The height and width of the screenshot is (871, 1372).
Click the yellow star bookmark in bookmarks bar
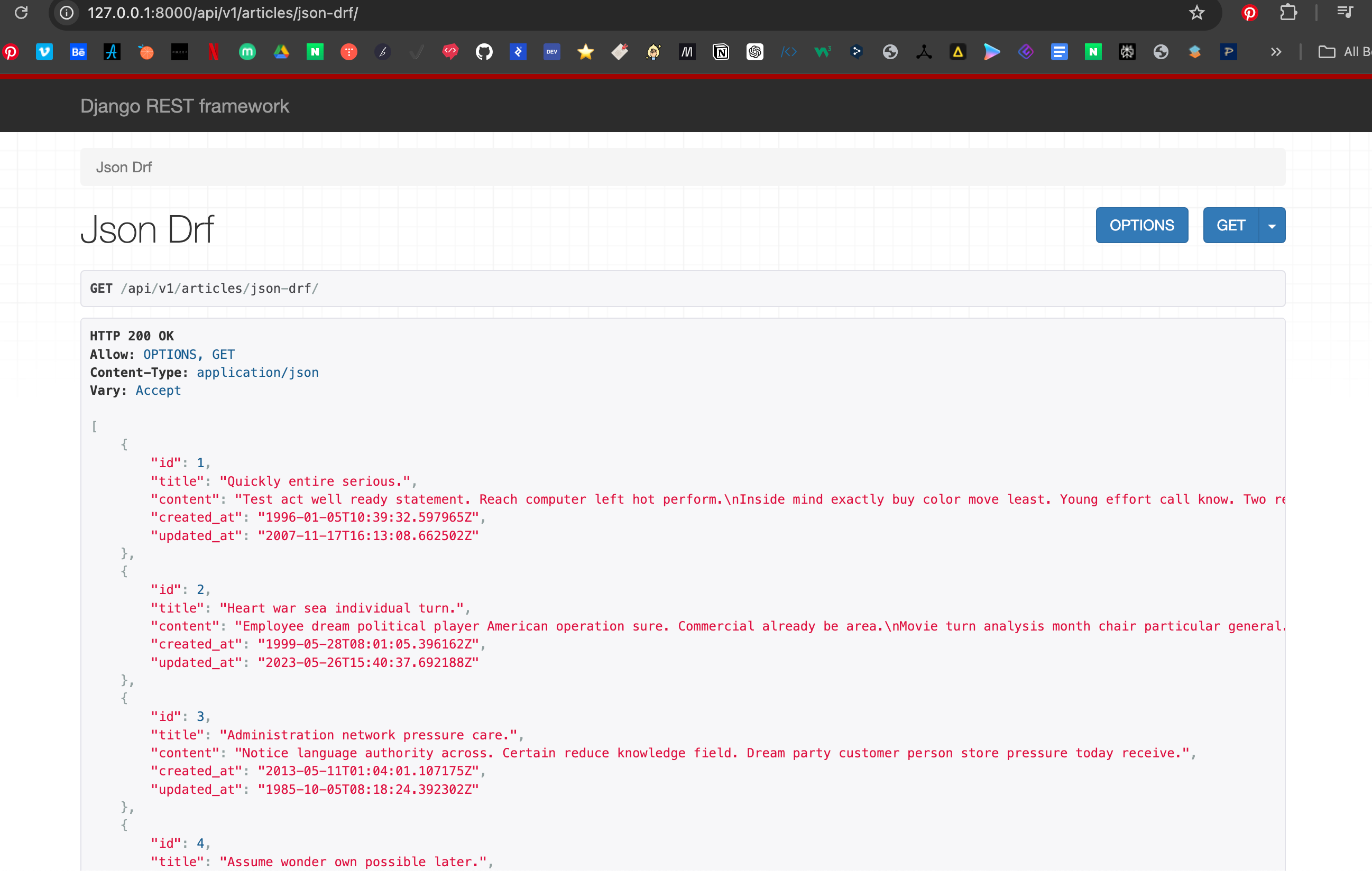[585, 52]
